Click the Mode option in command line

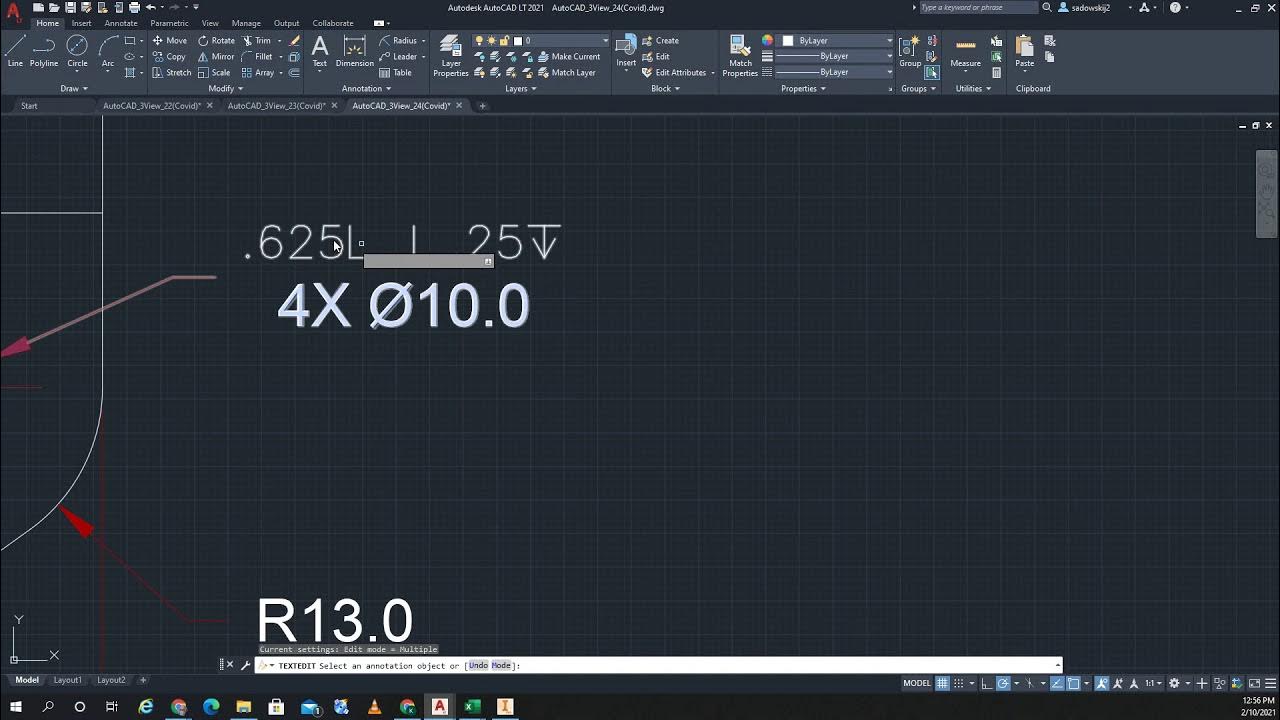point(500,666)
